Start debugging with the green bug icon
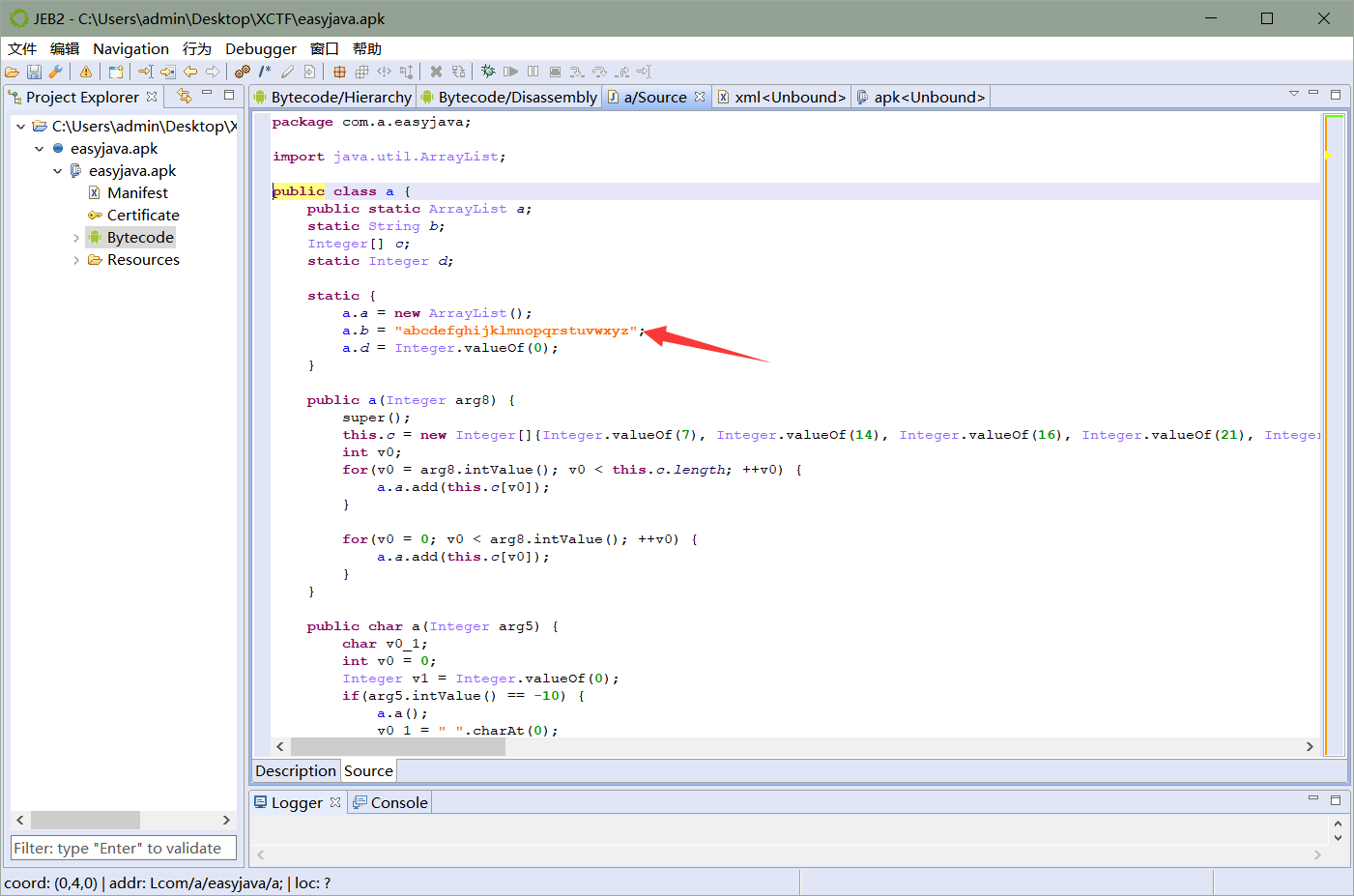1354x896 pixels. tap(488, 72)
